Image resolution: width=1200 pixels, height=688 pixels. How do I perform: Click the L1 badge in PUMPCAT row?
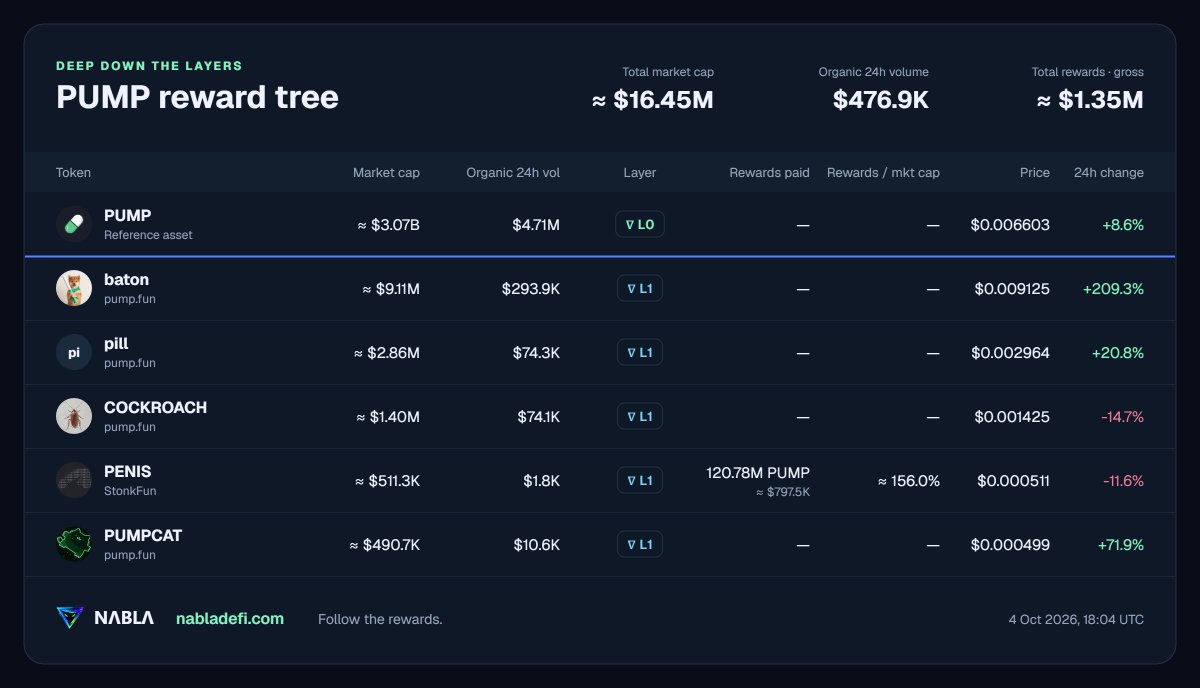click(640, 544)
